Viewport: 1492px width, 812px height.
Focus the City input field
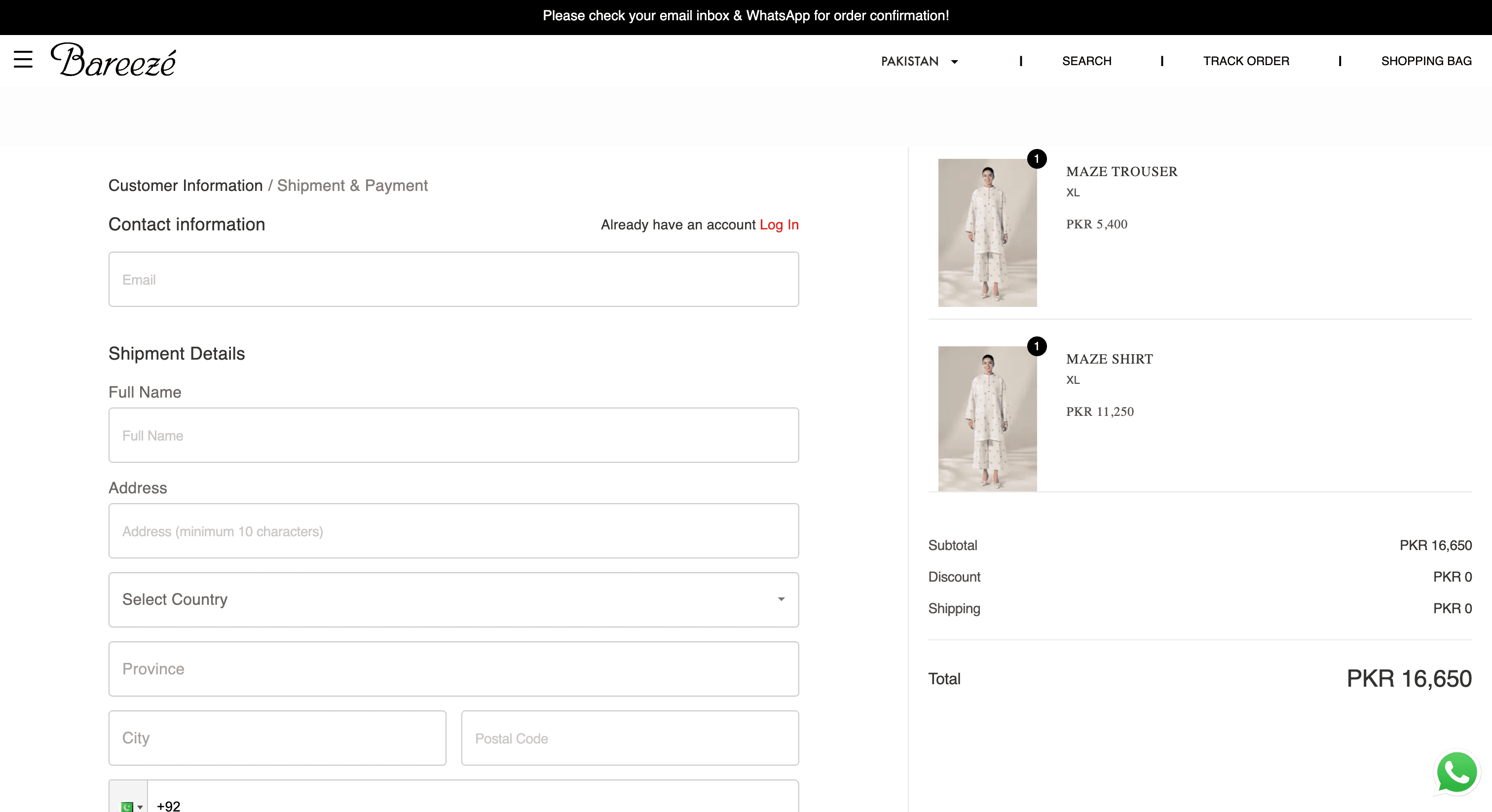(x=277, y=738)
